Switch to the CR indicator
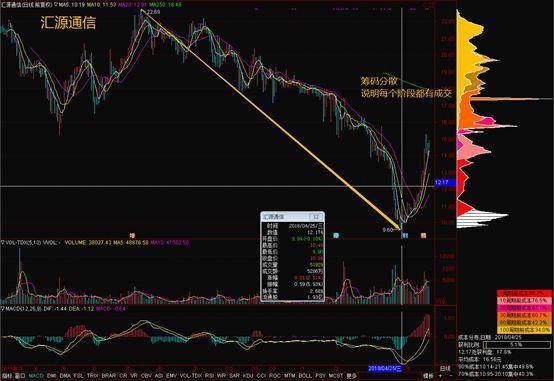Viewport: 554px width, 381px height. pyautogui.click(x=123, y=376)
